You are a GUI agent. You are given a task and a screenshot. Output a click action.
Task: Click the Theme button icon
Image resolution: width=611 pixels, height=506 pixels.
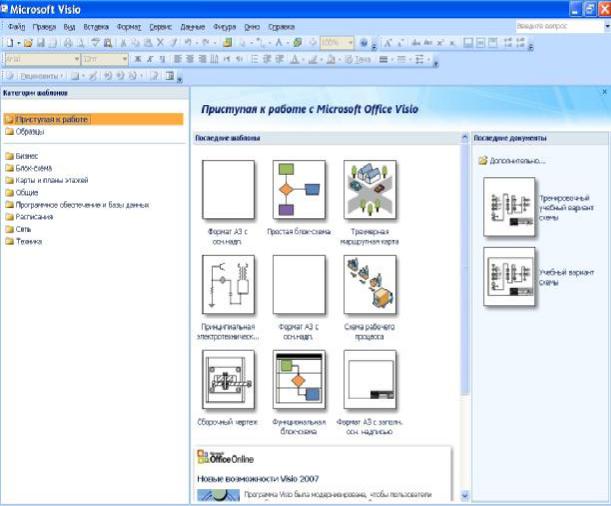click(358, 59)
